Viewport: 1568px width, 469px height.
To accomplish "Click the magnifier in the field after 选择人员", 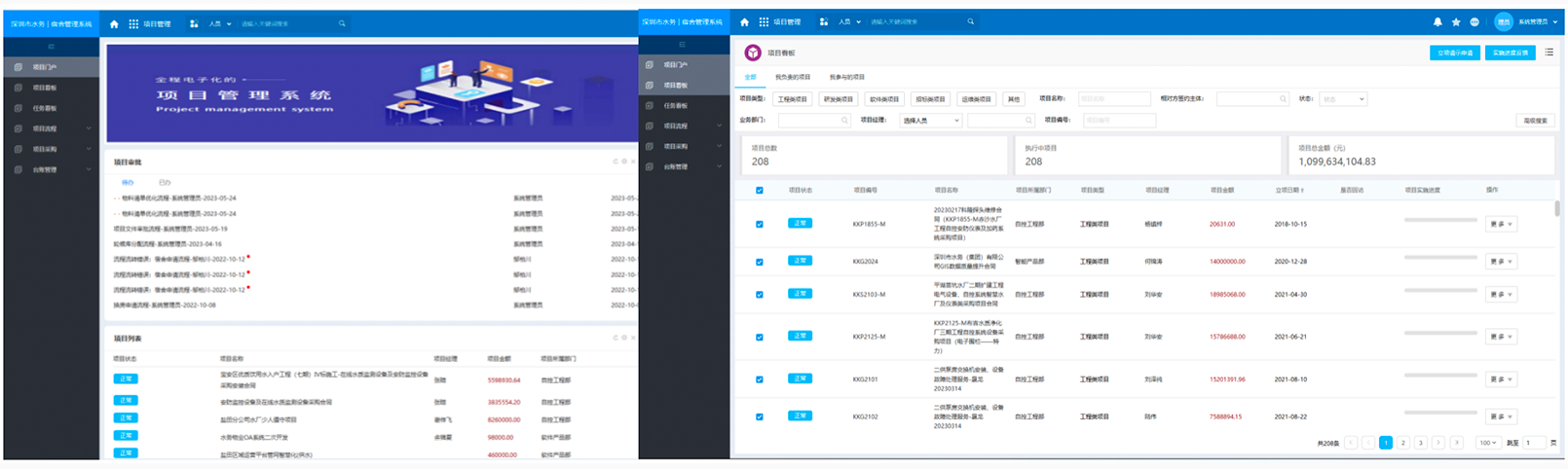I will [x=1028, y=121].
